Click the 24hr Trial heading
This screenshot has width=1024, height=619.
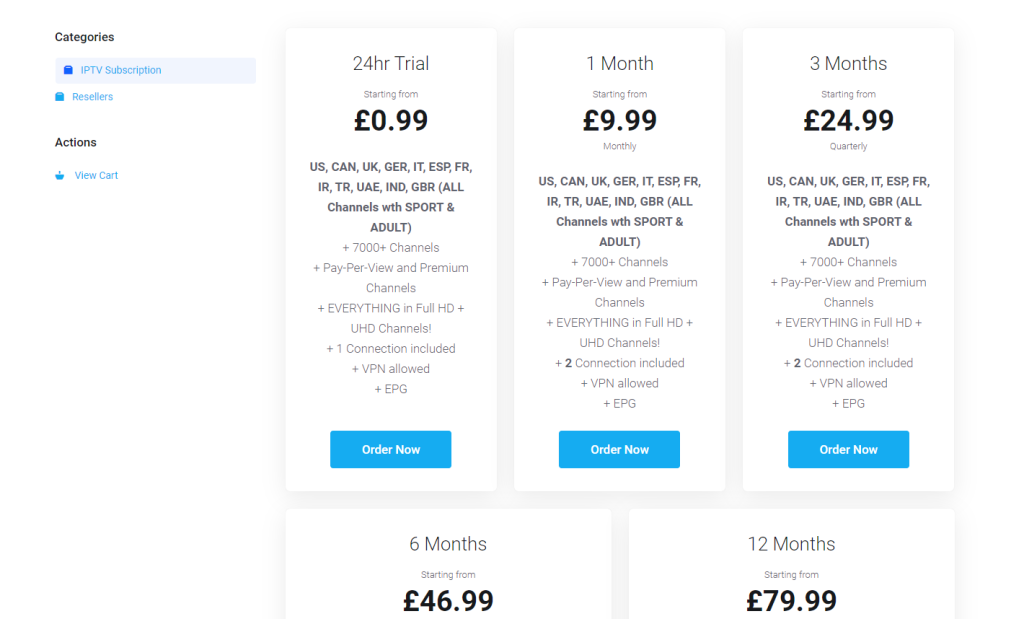tap(391, 63)
